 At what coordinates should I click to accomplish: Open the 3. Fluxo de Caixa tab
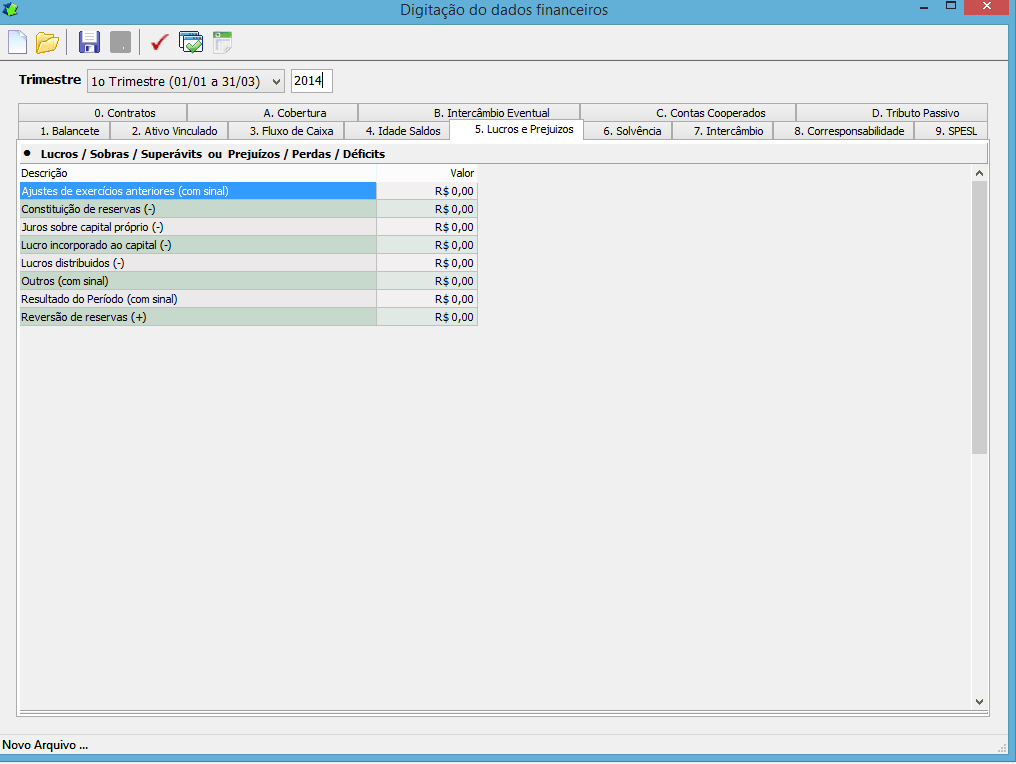pyautogui.click(x=291, y=131)
